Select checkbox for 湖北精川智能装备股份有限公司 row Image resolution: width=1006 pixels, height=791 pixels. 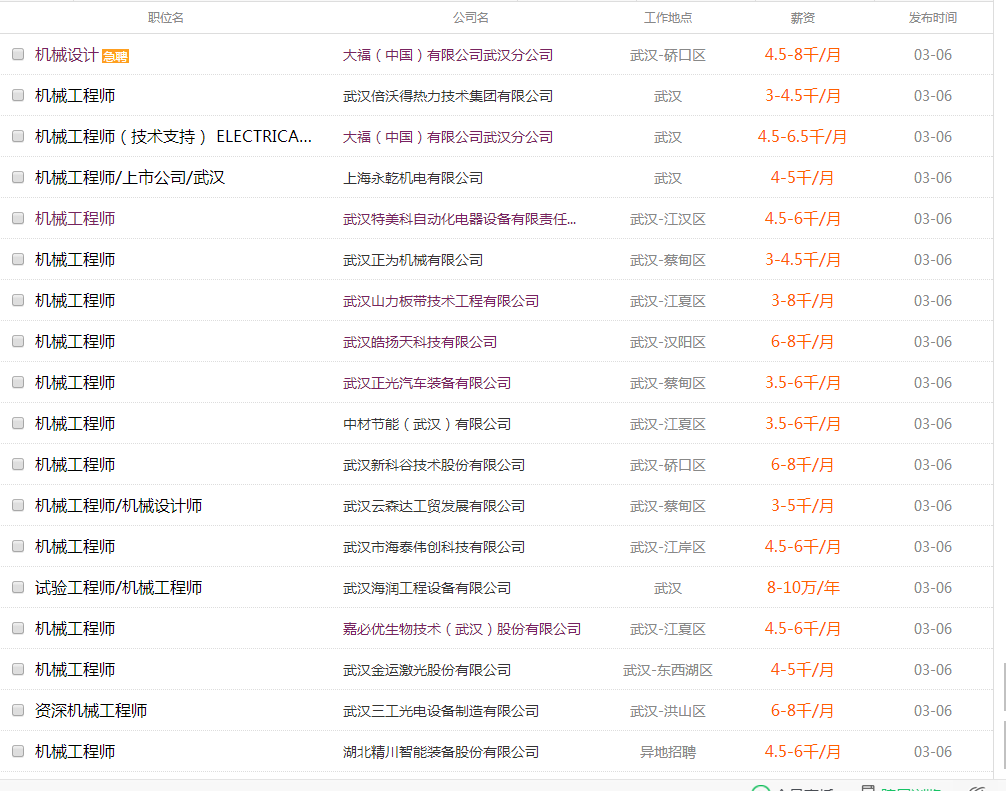click(x=18, y=752)
